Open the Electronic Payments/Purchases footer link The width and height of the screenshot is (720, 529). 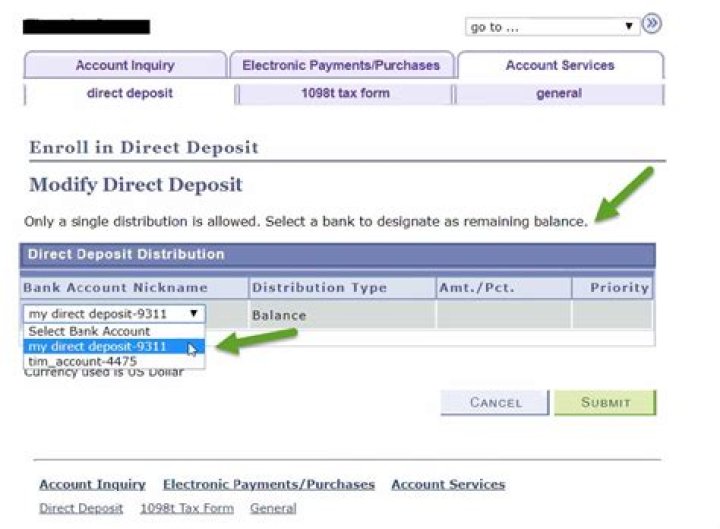tap(268, 485)
